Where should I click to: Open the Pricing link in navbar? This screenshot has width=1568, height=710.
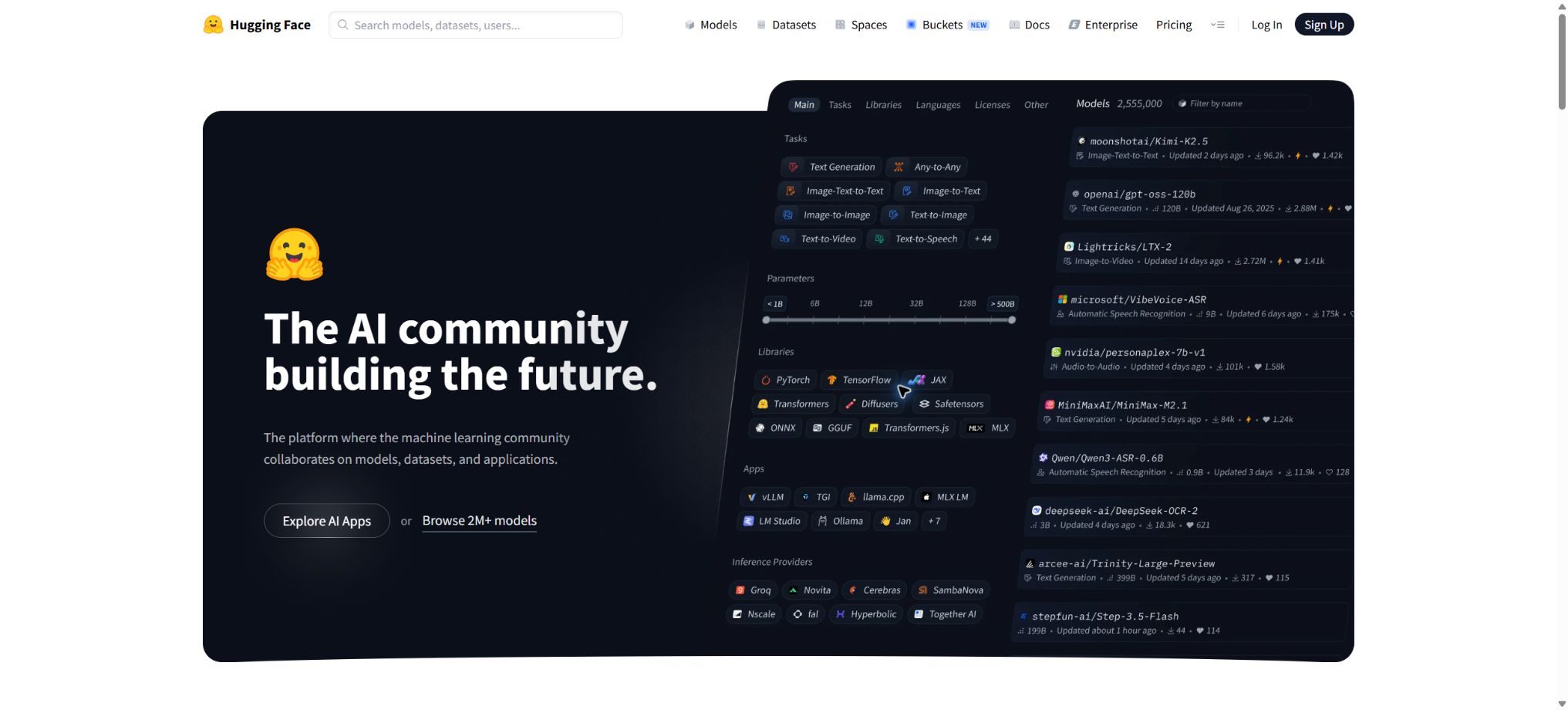click(x=1174, y=25)
